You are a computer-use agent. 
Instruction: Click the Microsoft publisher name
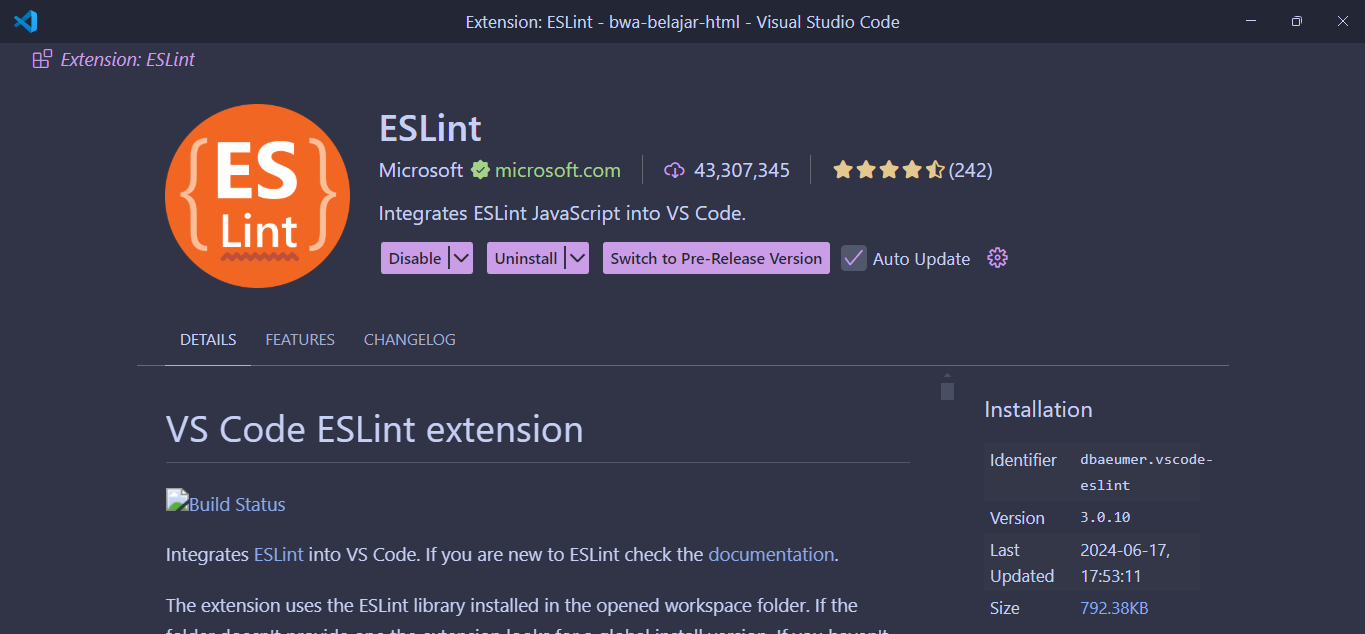point(421,170)
